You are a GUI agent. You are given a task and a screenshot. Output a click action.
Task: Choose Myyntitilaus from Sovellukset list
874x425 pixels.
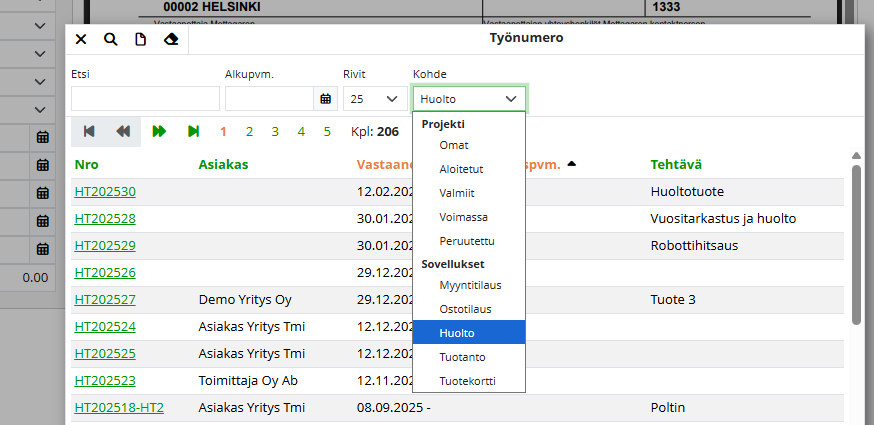pyautogui.click(x=470, y=285)
